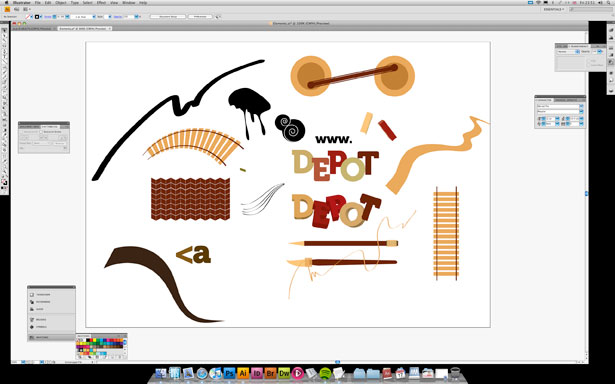Open the blending mode dropdown in Transparency panel

click(x=568, y=52)
